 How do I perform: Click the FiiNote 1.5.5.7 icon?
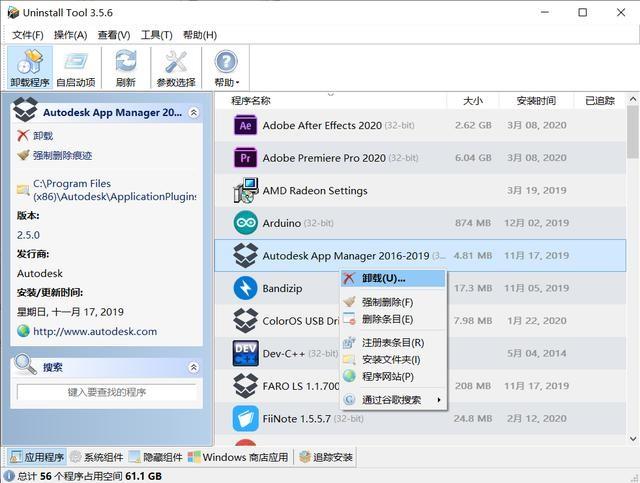pos(245,418)
